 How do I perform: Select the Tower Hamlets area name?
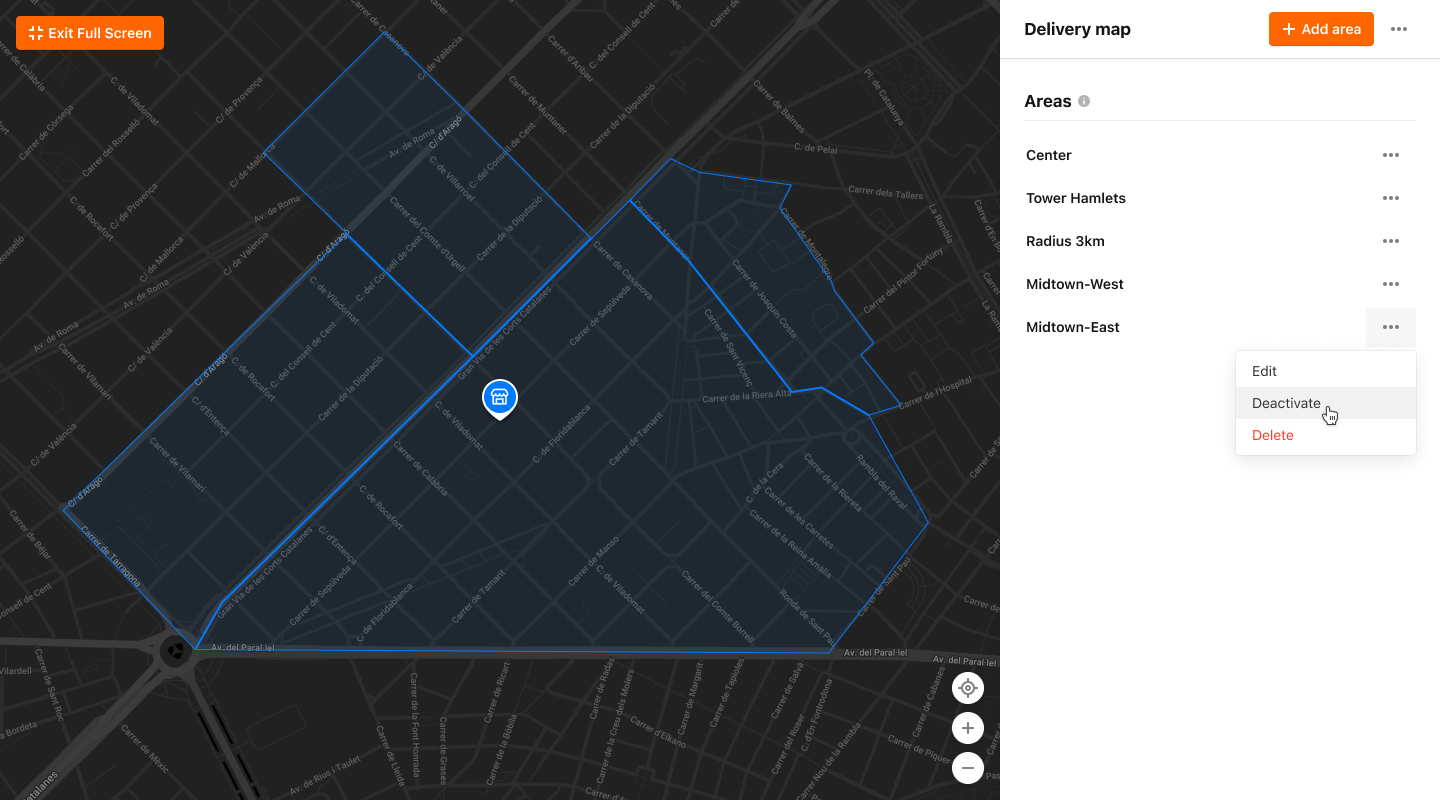coord(1076,198)
